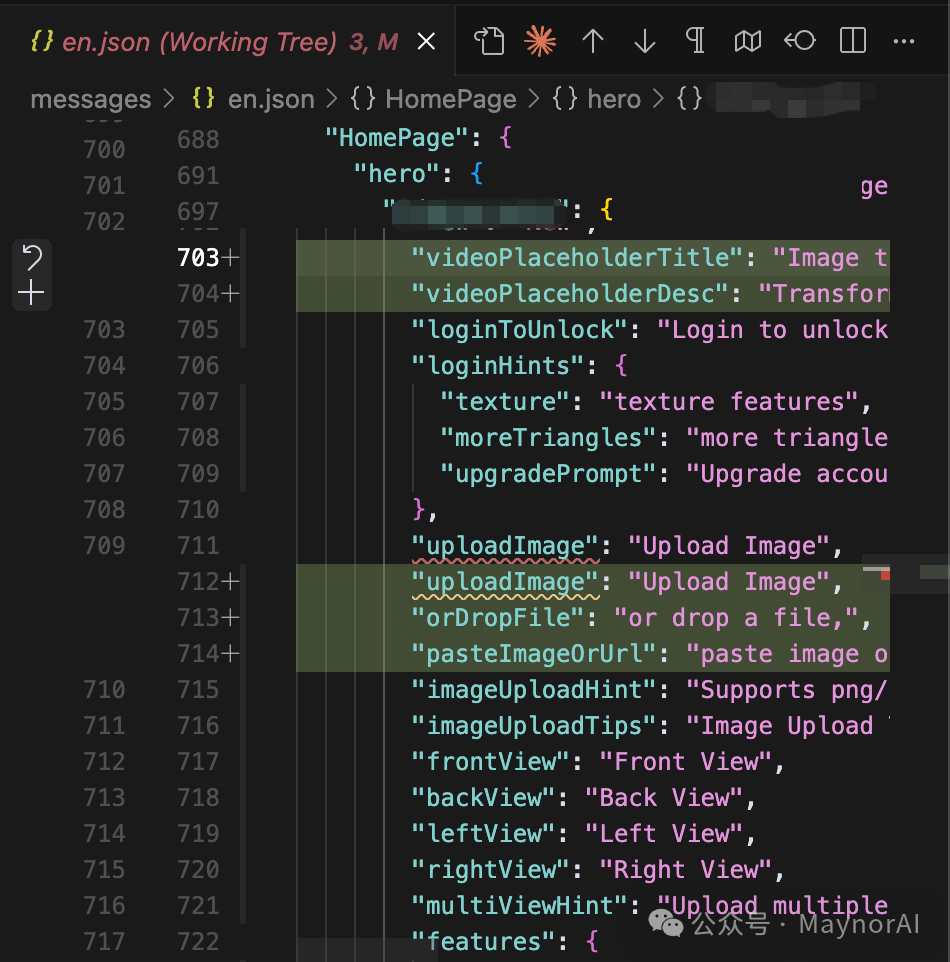
Task: Select HomePage in breadcrumb path
Action: [x=450, y=99]
